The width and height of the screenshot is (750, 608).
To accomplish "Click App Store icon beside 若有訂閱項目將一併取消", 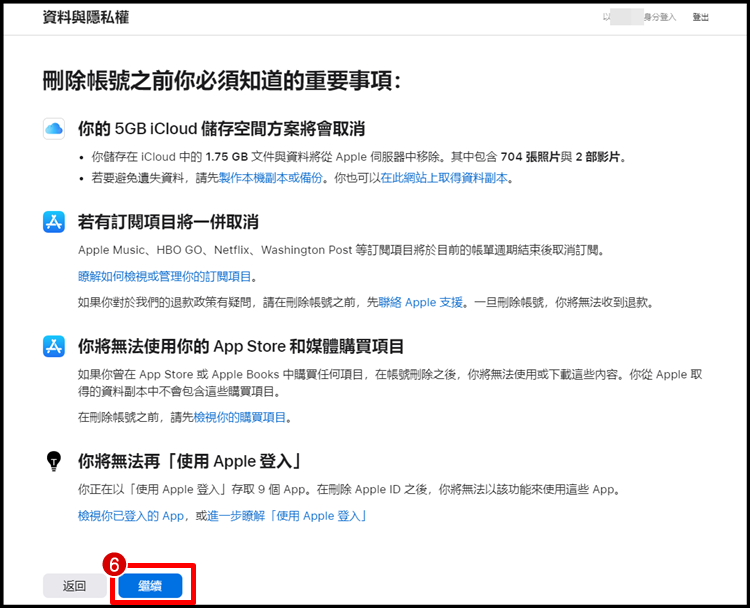I will pos(54,222).
